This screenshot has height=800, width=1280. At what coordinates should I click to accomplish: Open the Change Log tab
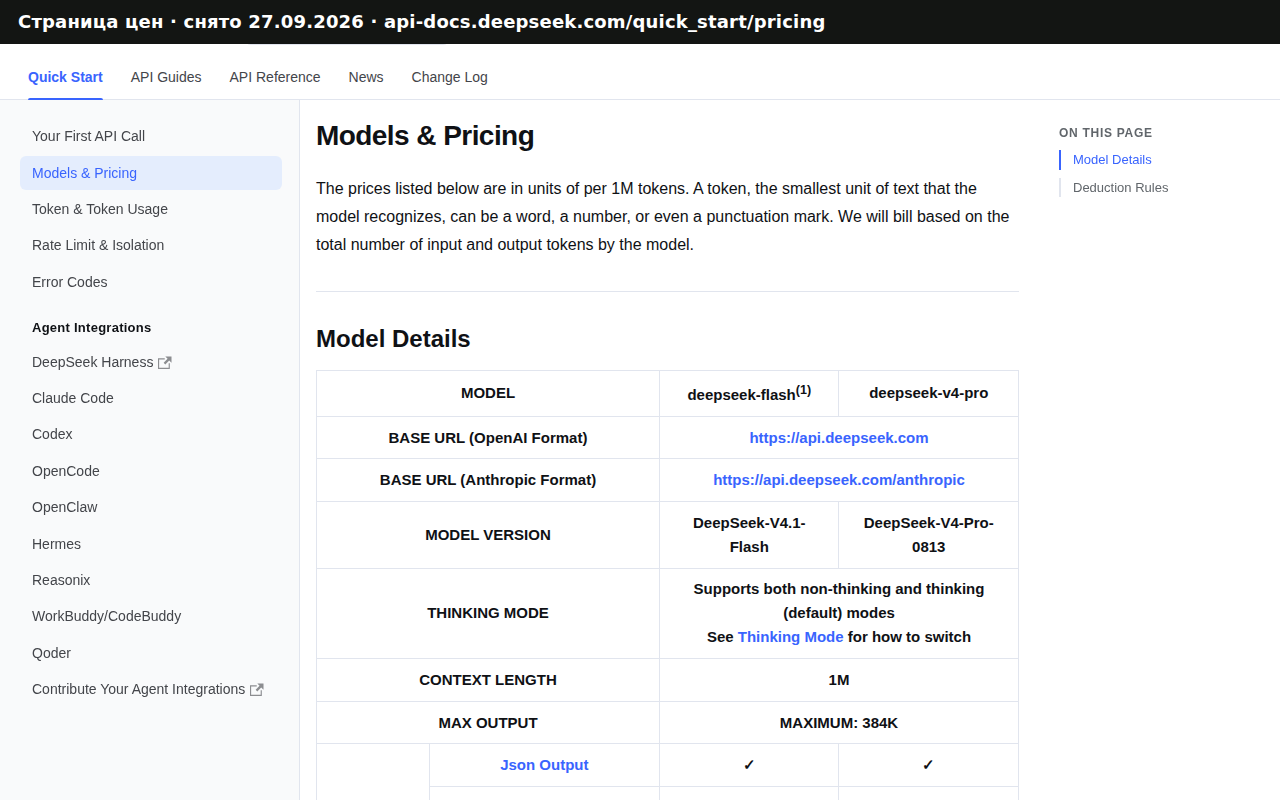point(450,77)
